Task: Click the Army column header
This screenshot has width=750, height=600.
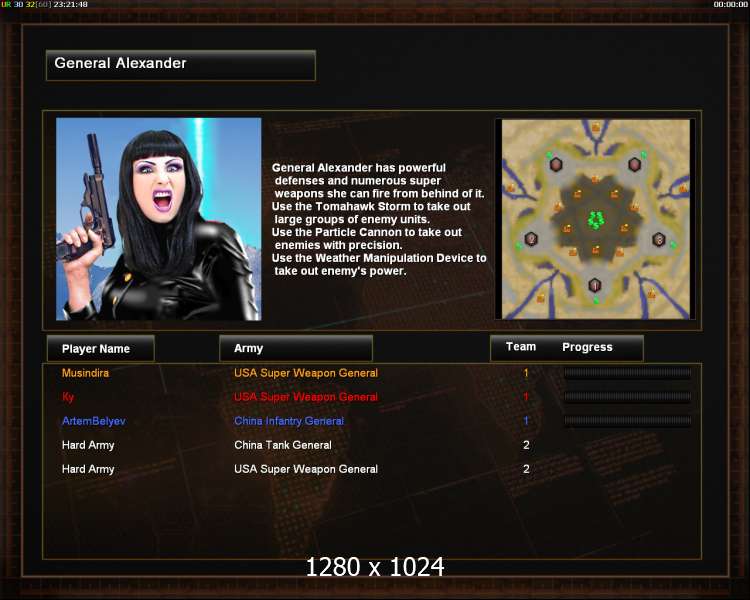Action: coord(296,348)
